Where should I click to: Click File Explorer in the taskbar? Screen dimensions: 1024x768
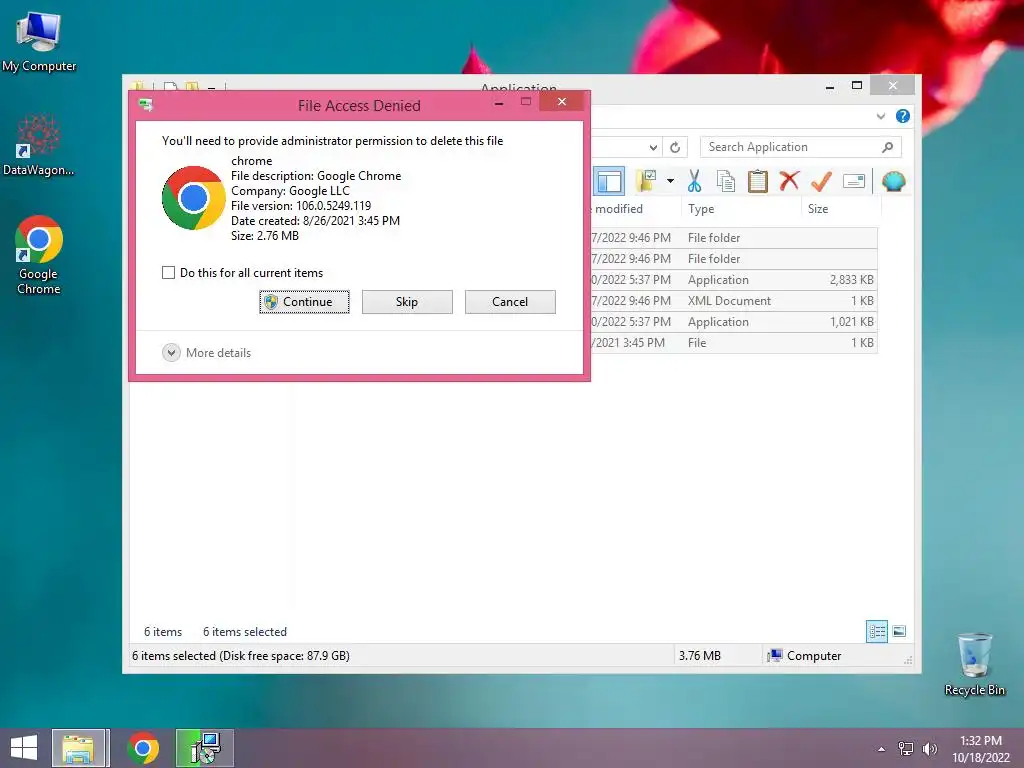pyautogui.click(x=78, y=748)
